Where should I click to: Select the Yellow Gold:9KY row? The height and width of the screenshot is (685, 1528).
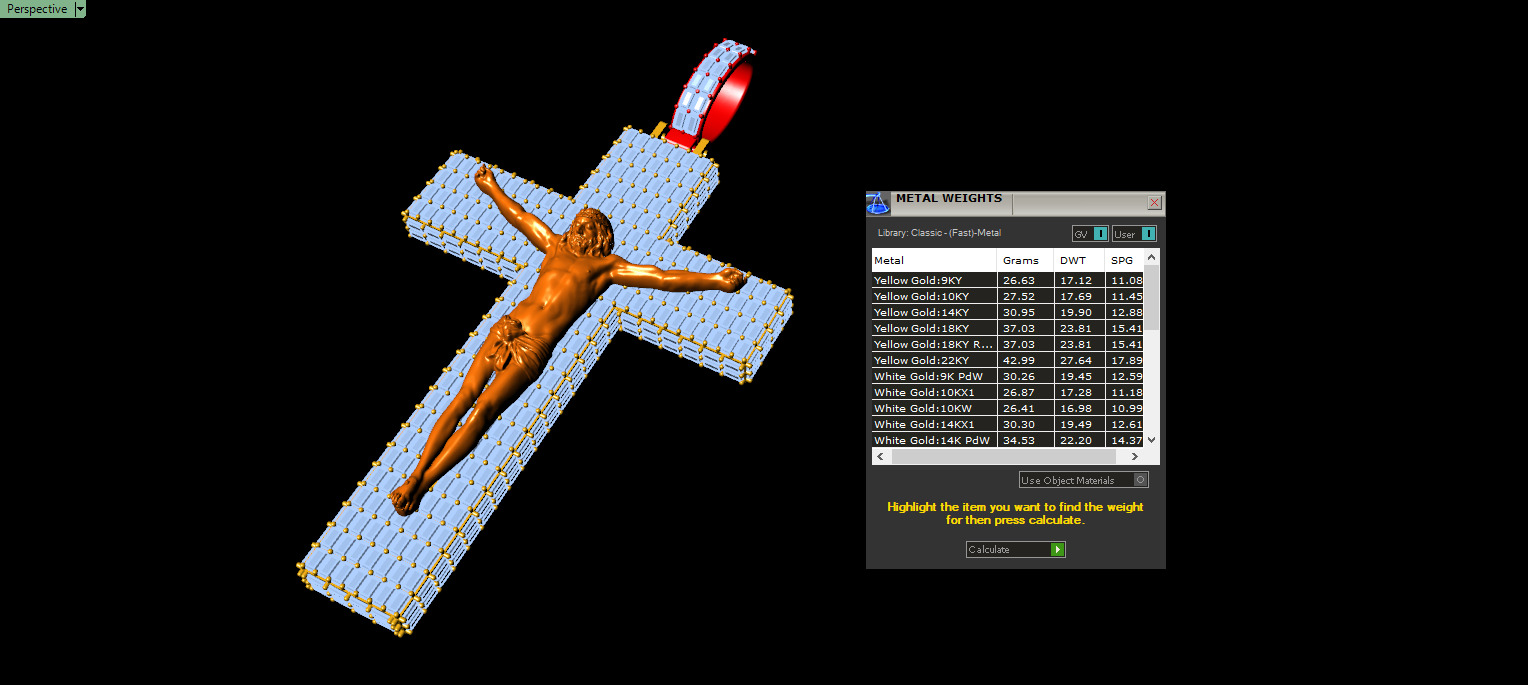point(1008,280)
